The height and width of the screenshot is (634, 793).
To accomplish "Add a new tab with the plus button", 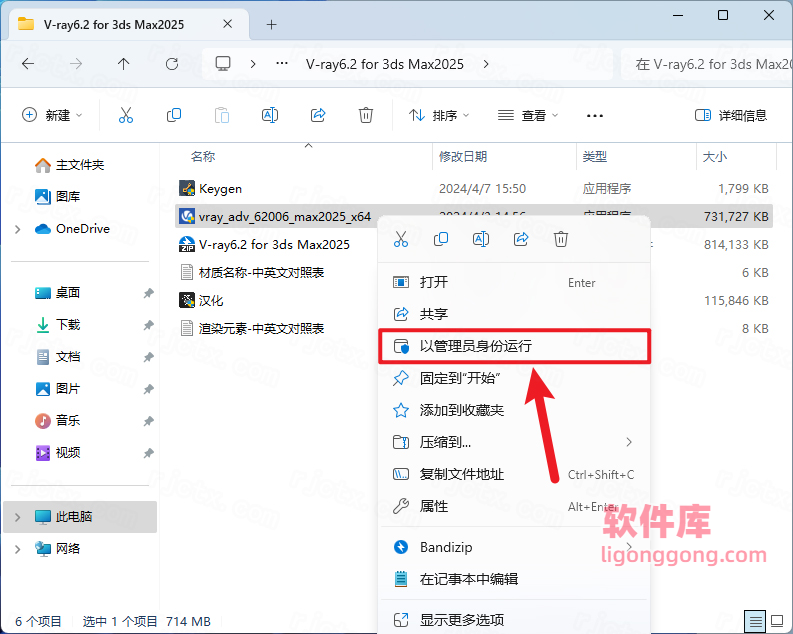I will tap(272, 24).
